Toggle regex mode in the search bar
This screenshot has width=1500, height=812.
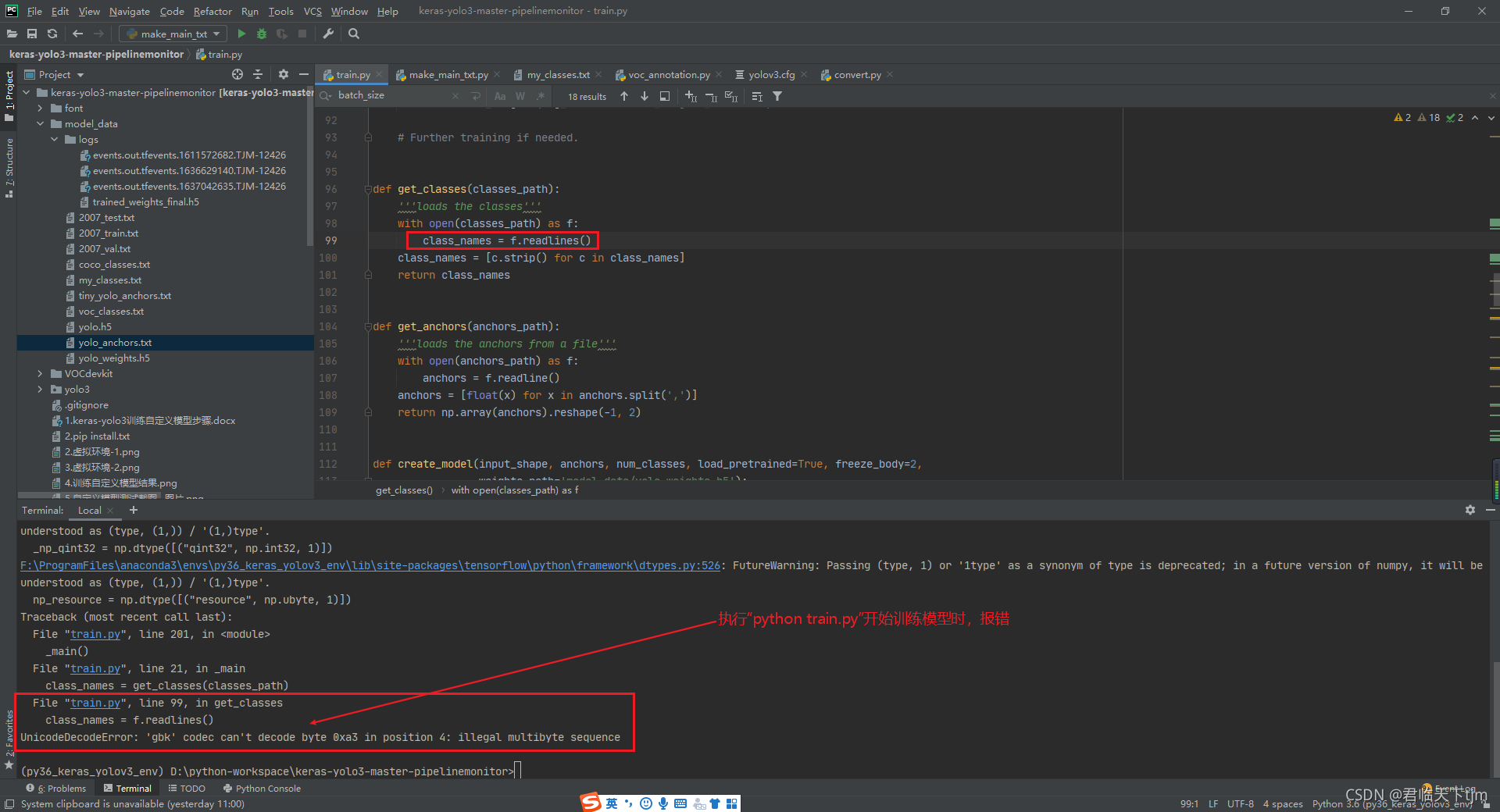540,95
